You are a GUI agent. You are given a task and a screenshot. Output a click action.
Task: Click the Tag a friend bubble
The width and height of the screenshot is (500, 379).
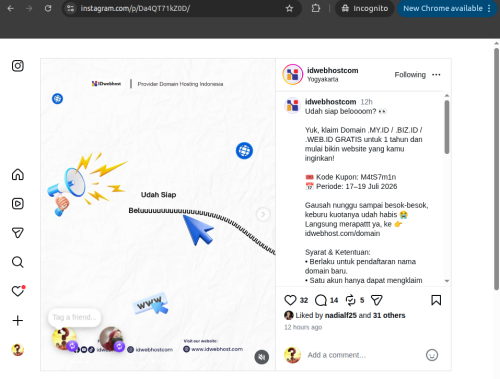(75, 317)
